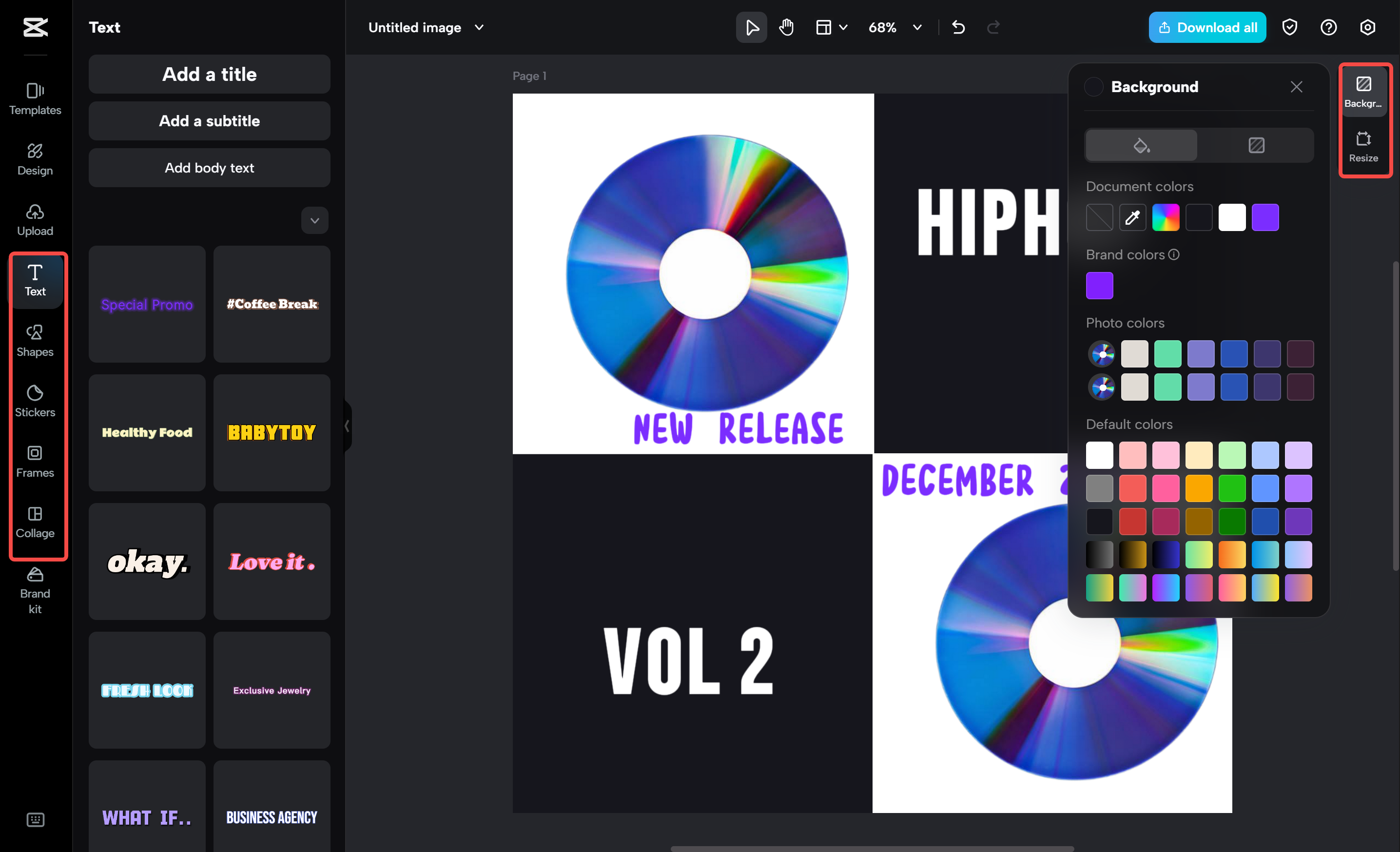Select the Hand pan tool
1400x852 pixels.
pos(786,27)
